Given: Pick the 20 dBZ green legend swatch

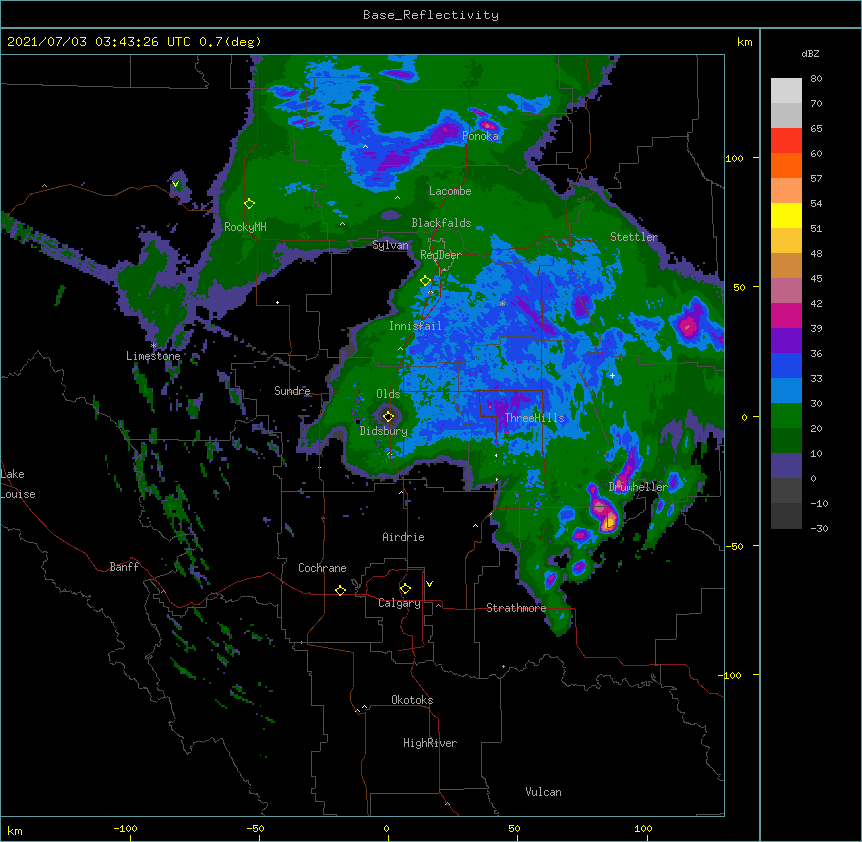Looking at the screenshot, I should pyautogui.click(x=786, y=441).
